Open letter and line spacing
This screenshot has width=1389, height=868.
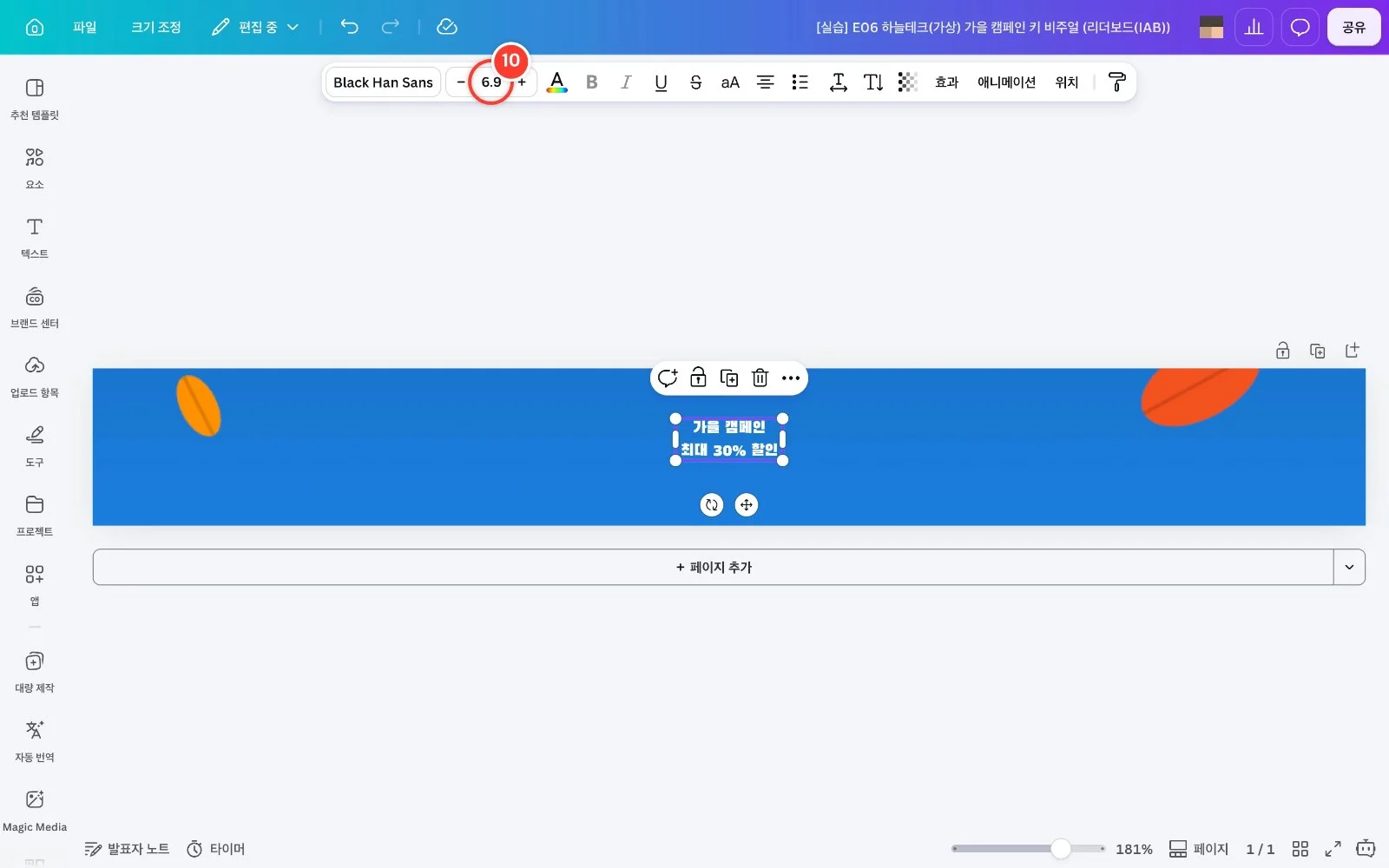pyautogui.click(x=838, y=82)
